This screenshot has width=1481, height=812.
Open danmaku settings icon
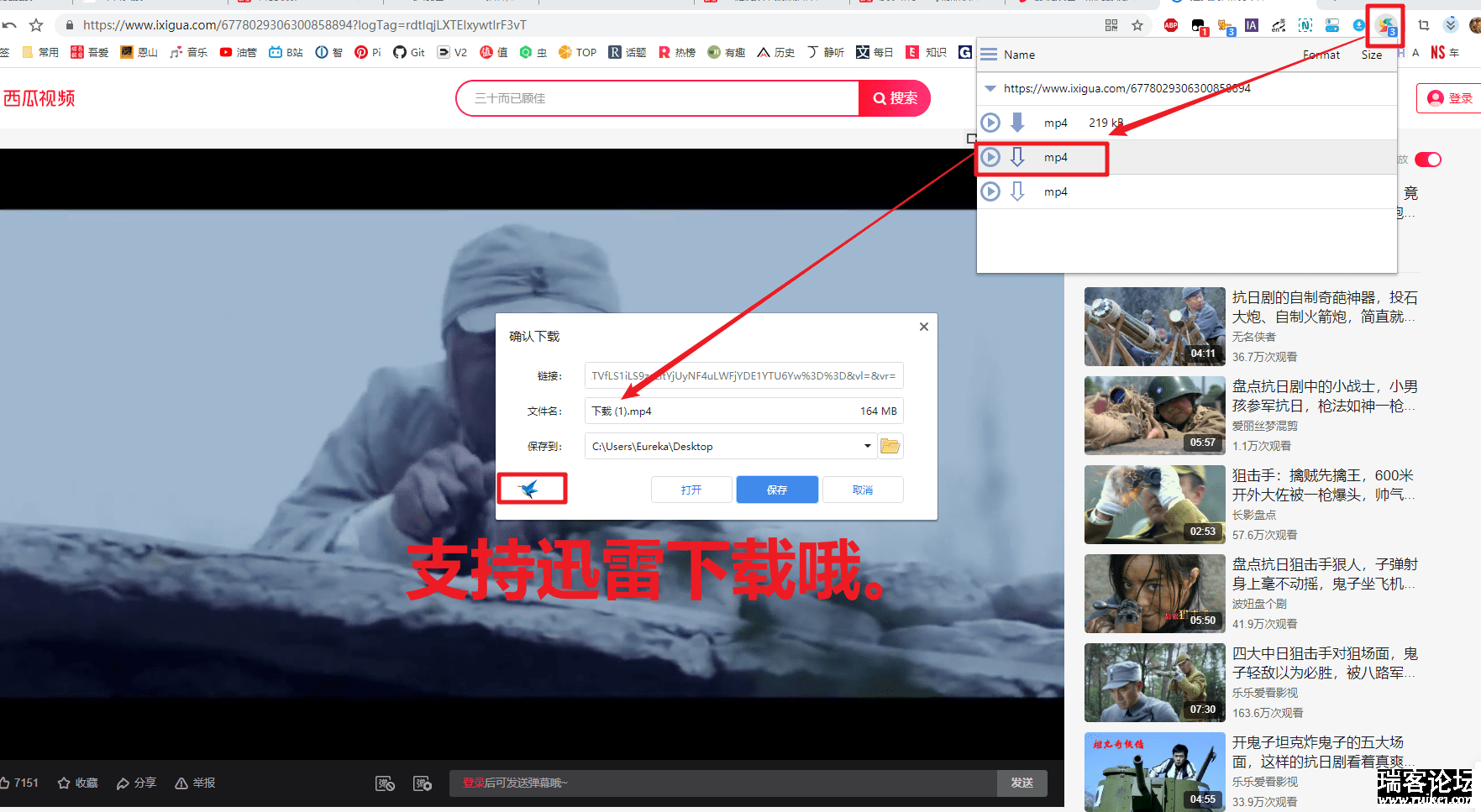pyautogui.click(x=423, y=783)
